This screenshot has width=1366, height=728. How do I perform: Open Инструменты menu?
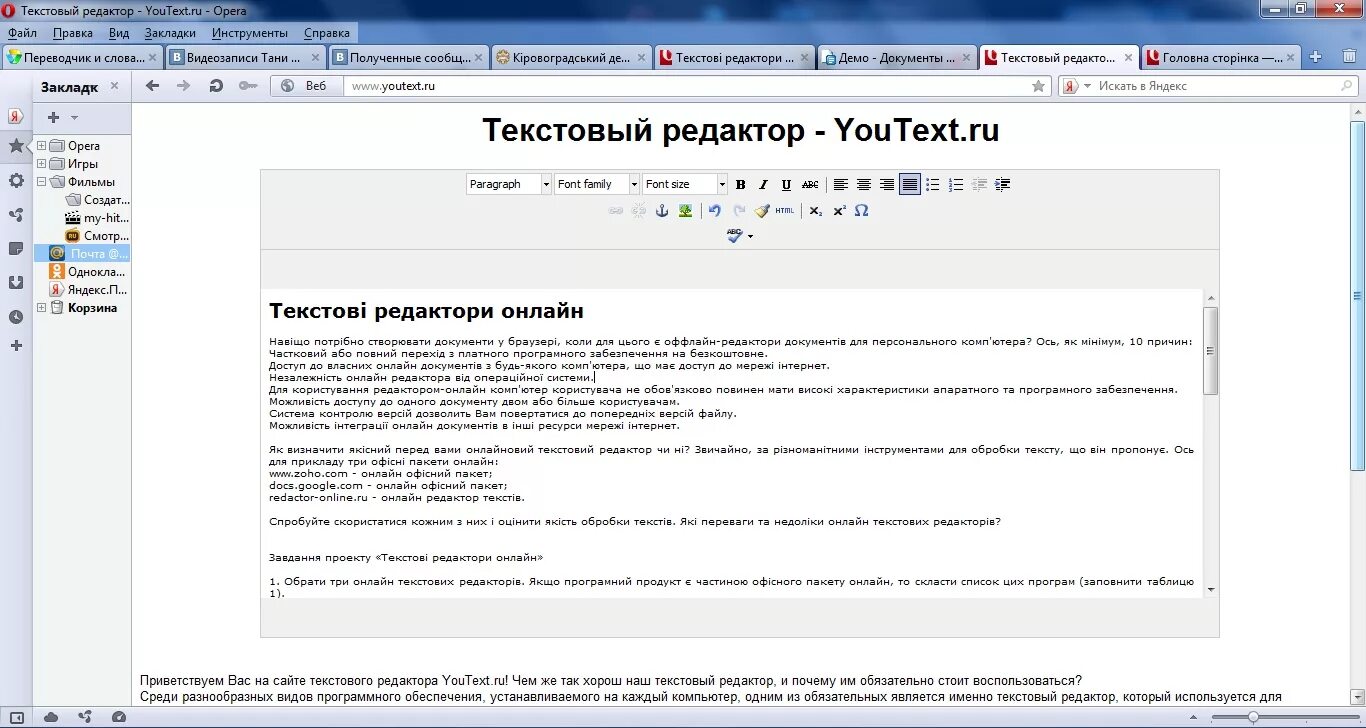click(x=250, y=33)
